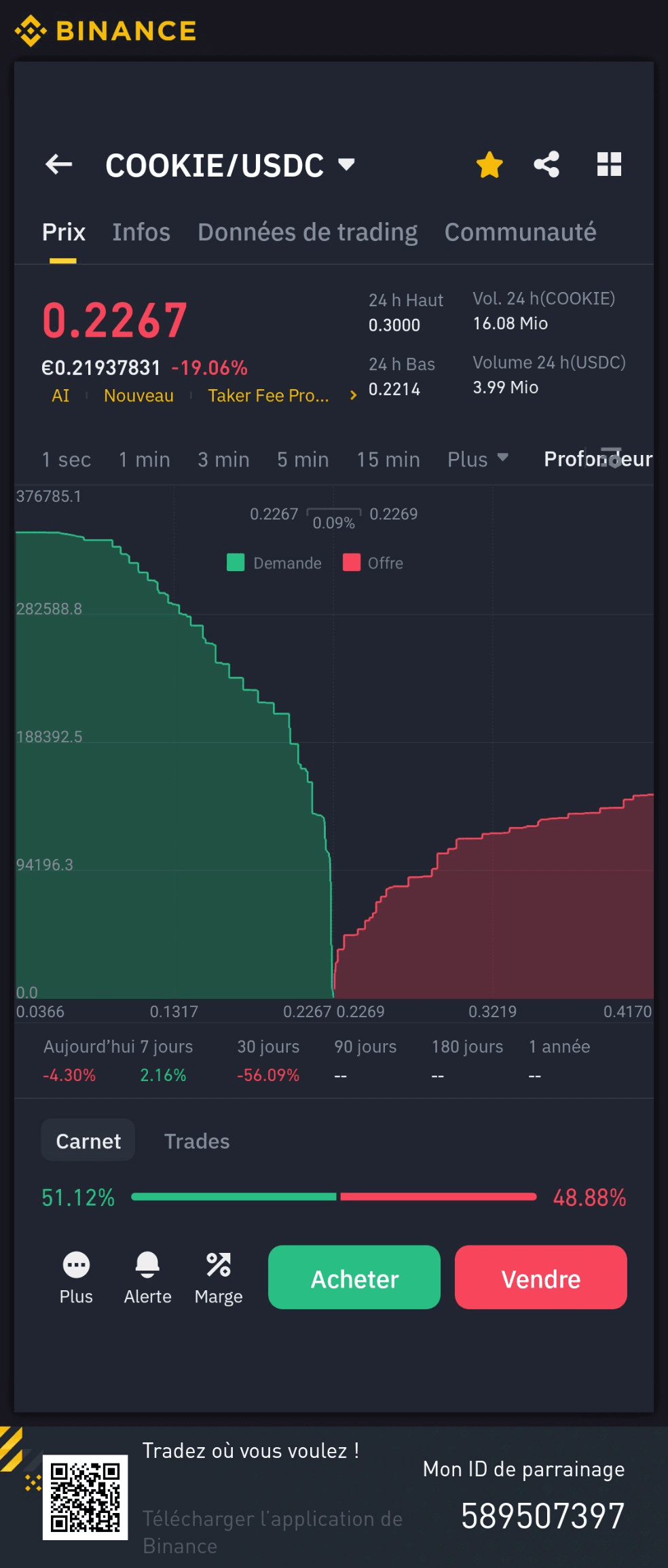
Task: Click the 51.12% buy percentage
Action: pyautogui.click(x=78, y=1197)
